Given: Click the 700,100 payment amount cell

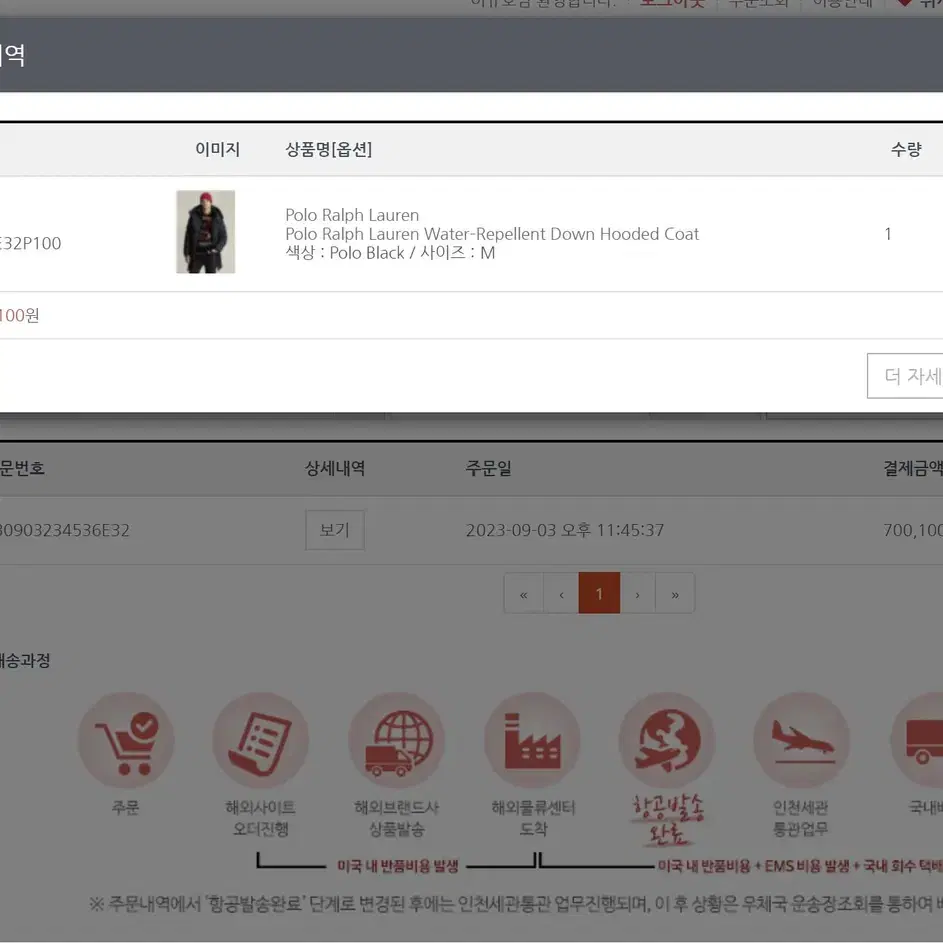Looking at the screenshot, I should click(913, 530).
